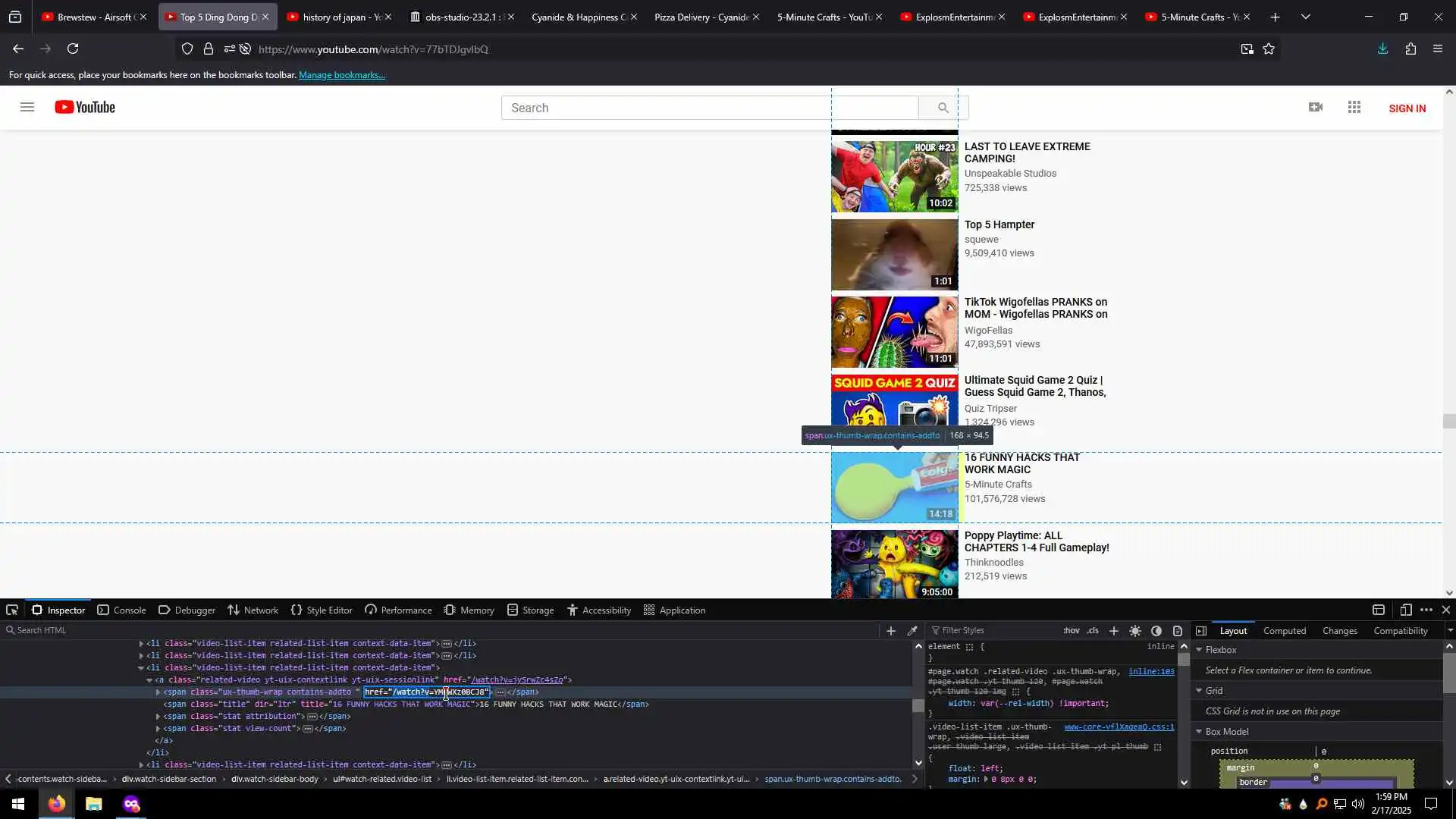Switch to the Computed tab
Viewport: 1456px width, 819px height.
(1284, 631)
